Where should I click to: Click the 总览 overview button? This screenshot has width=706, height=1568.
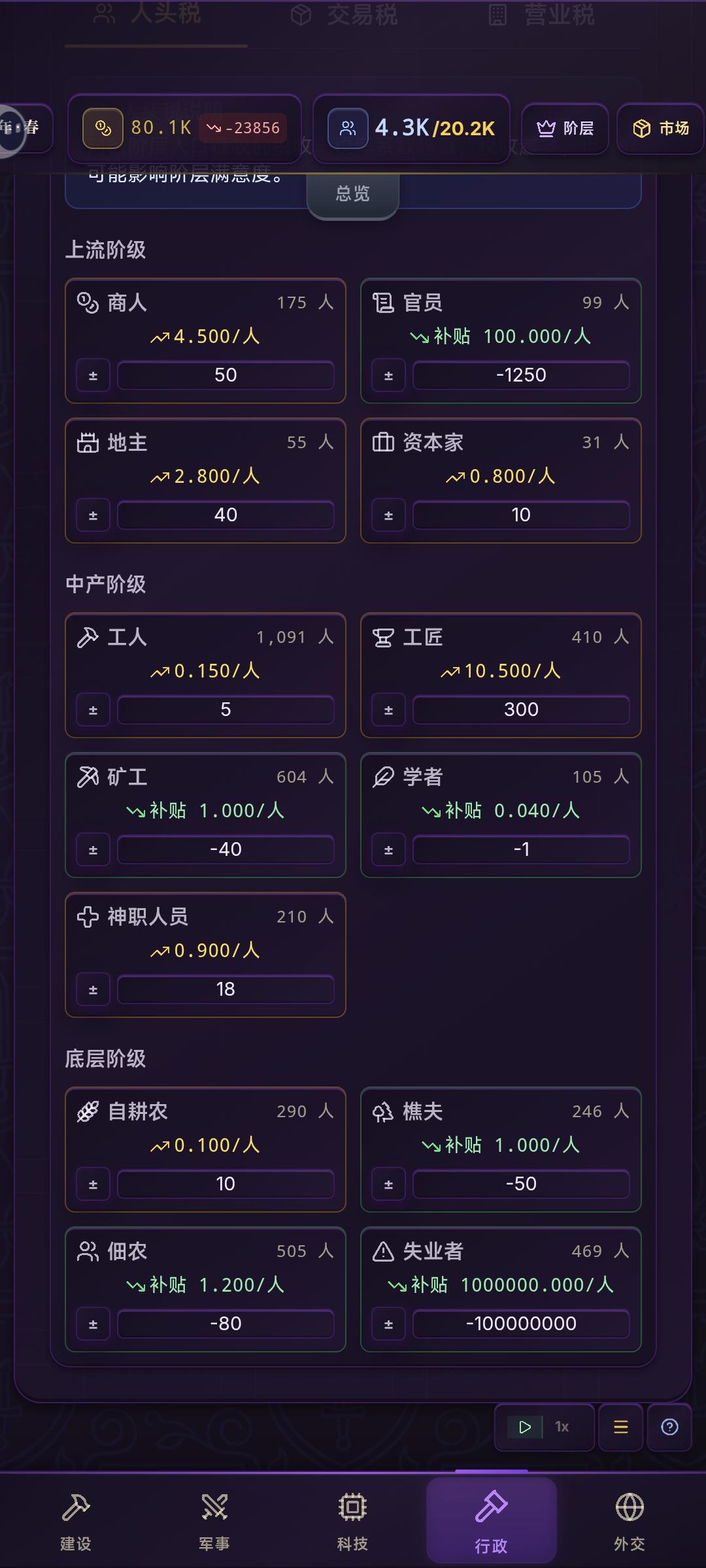pyautogui.click(x=353, y=194)
